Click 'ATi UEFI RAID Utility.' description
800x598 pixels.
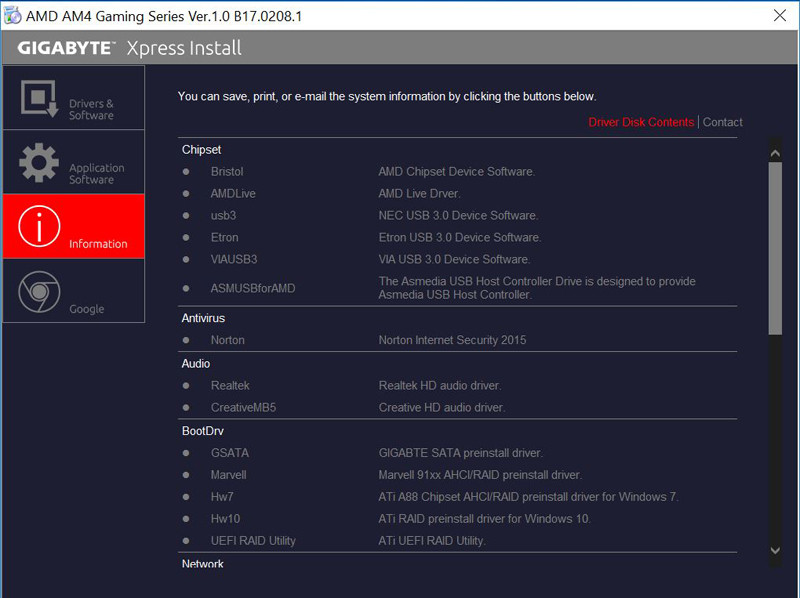pos(432,541)
